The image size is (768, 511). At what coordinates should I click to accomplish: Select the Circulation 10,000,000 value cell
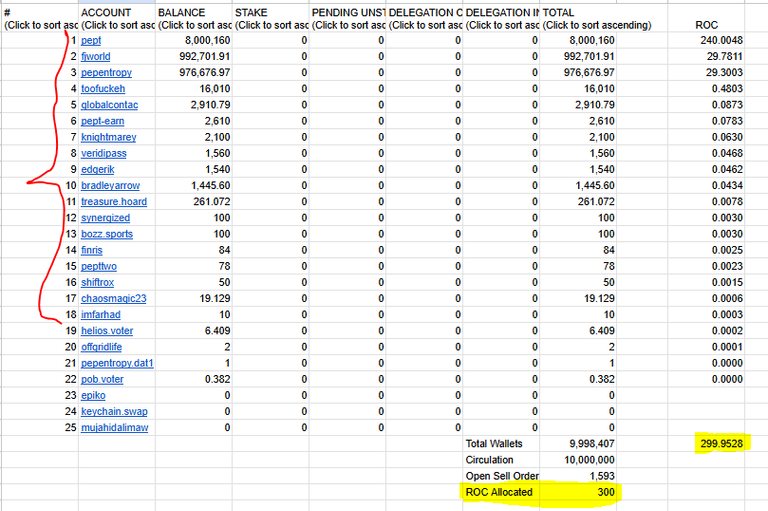(578, 460)
